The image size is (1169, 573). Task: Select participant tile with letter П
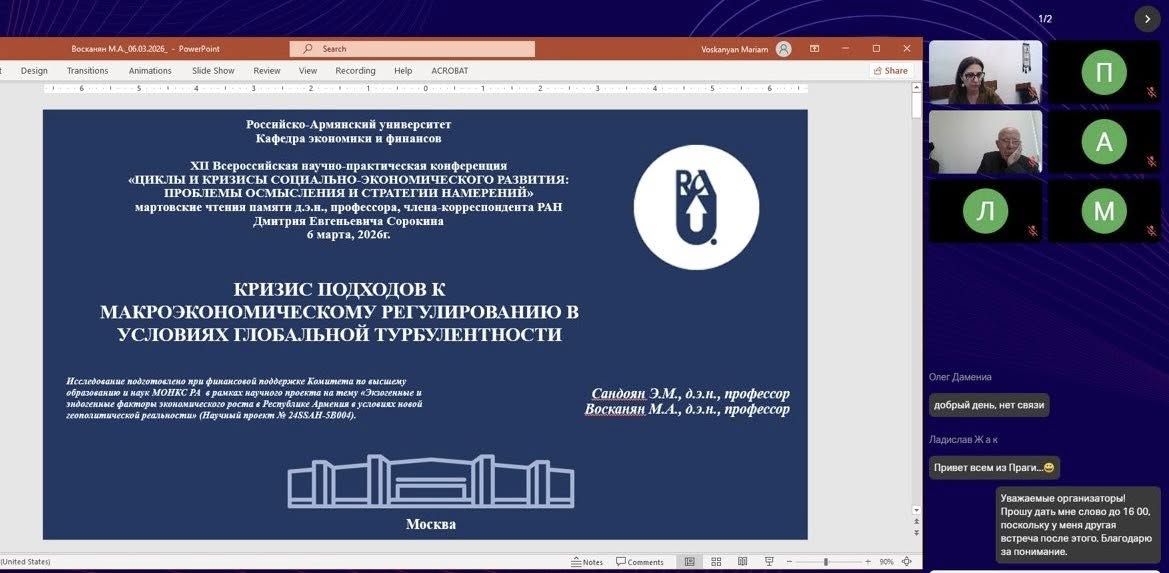click(1104, 72)
